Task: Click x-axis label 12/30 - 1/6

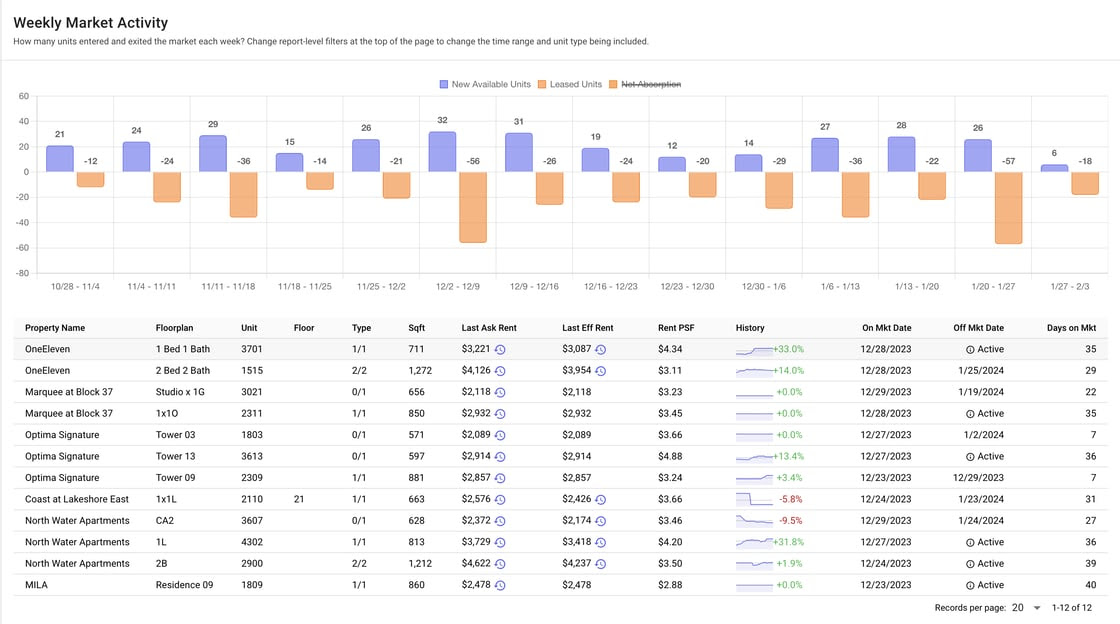Action: tap(764, 286)
